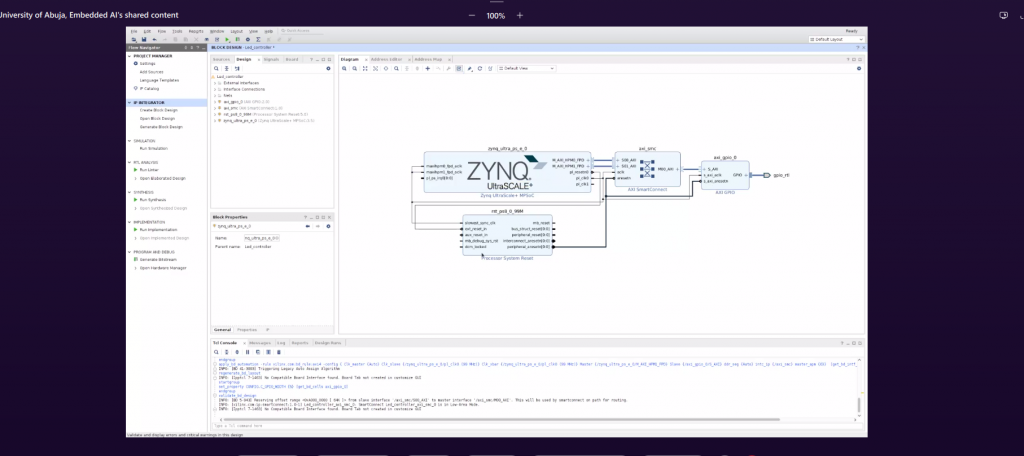Click Teams Zoom Out minus button
This screenshot has height=456, width=1024.
tap(472, 15)
